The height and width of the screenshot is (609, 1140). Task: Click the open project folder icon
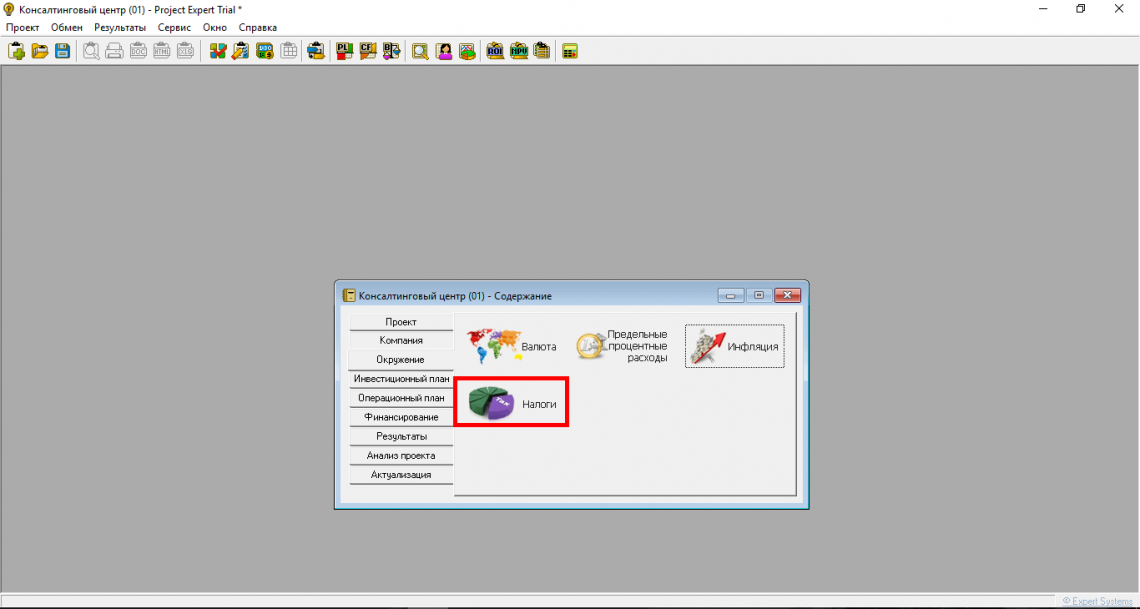pyautogui.click(x=40, y=51)
